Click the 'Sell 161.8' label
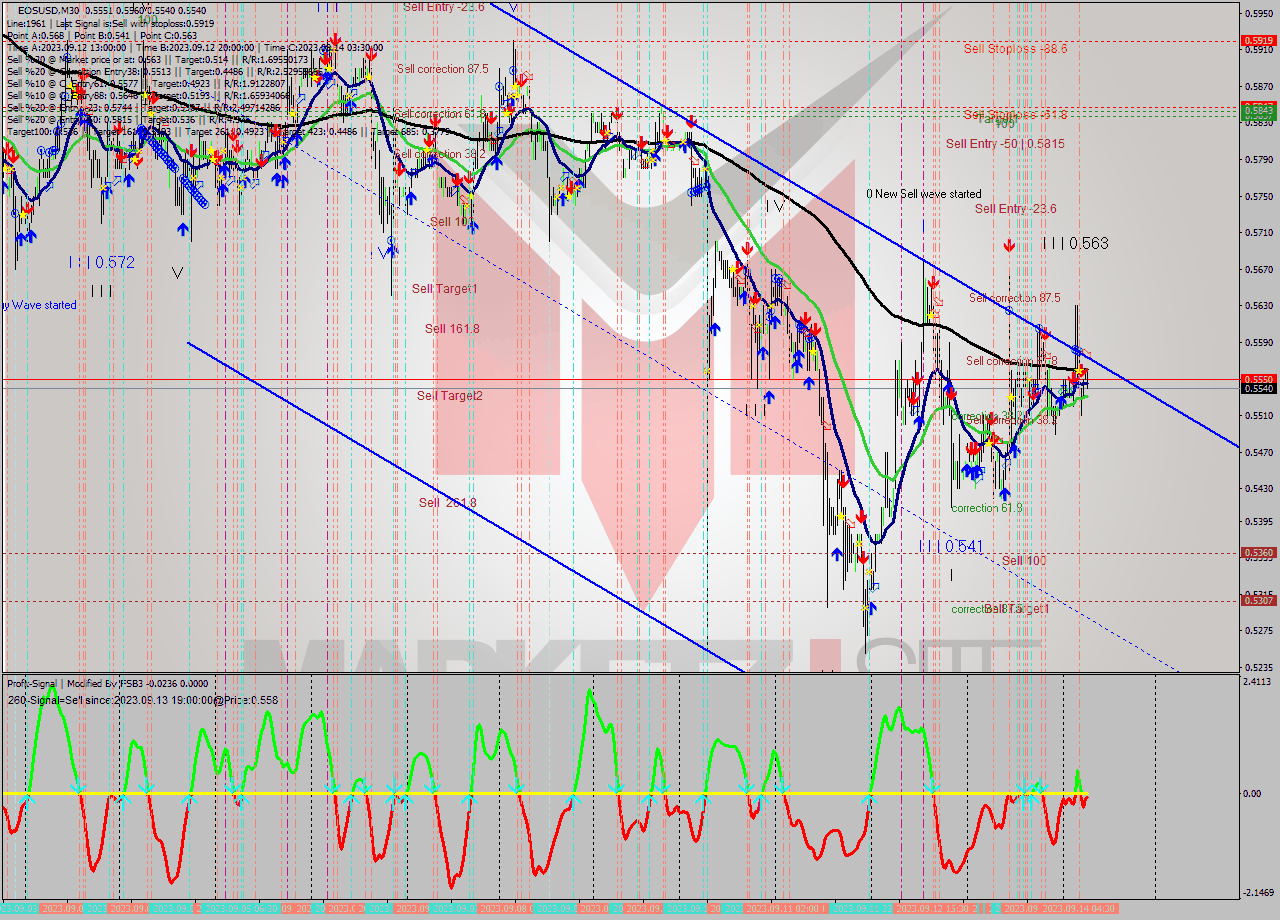 click(x=452, y=329)
